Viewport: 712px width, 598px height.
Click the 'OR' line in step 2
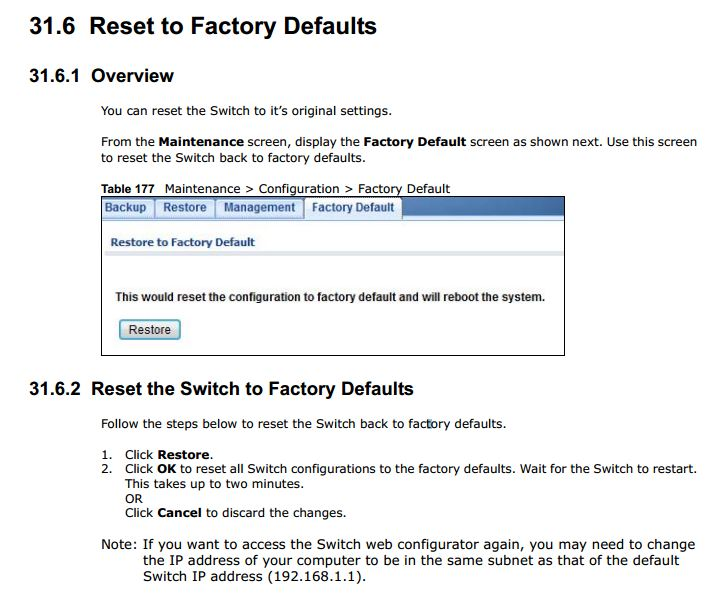point(134,498)
